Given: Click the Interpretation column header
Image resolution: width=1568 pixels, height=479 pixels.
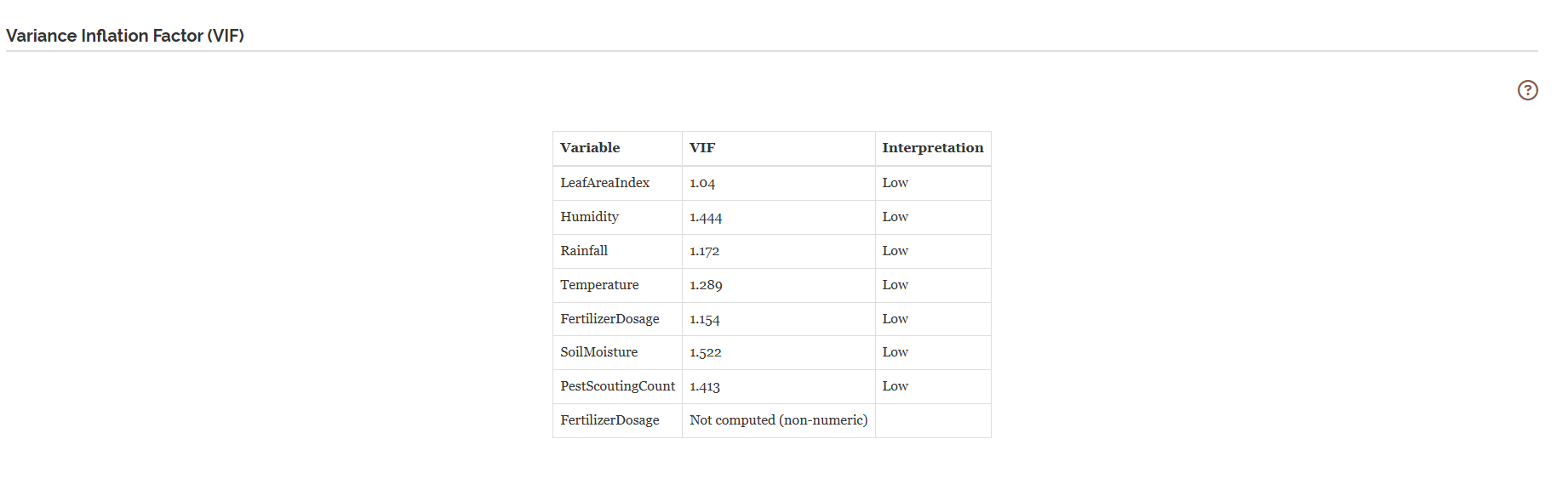Looking at the screenshot, I should coord(933,148).
